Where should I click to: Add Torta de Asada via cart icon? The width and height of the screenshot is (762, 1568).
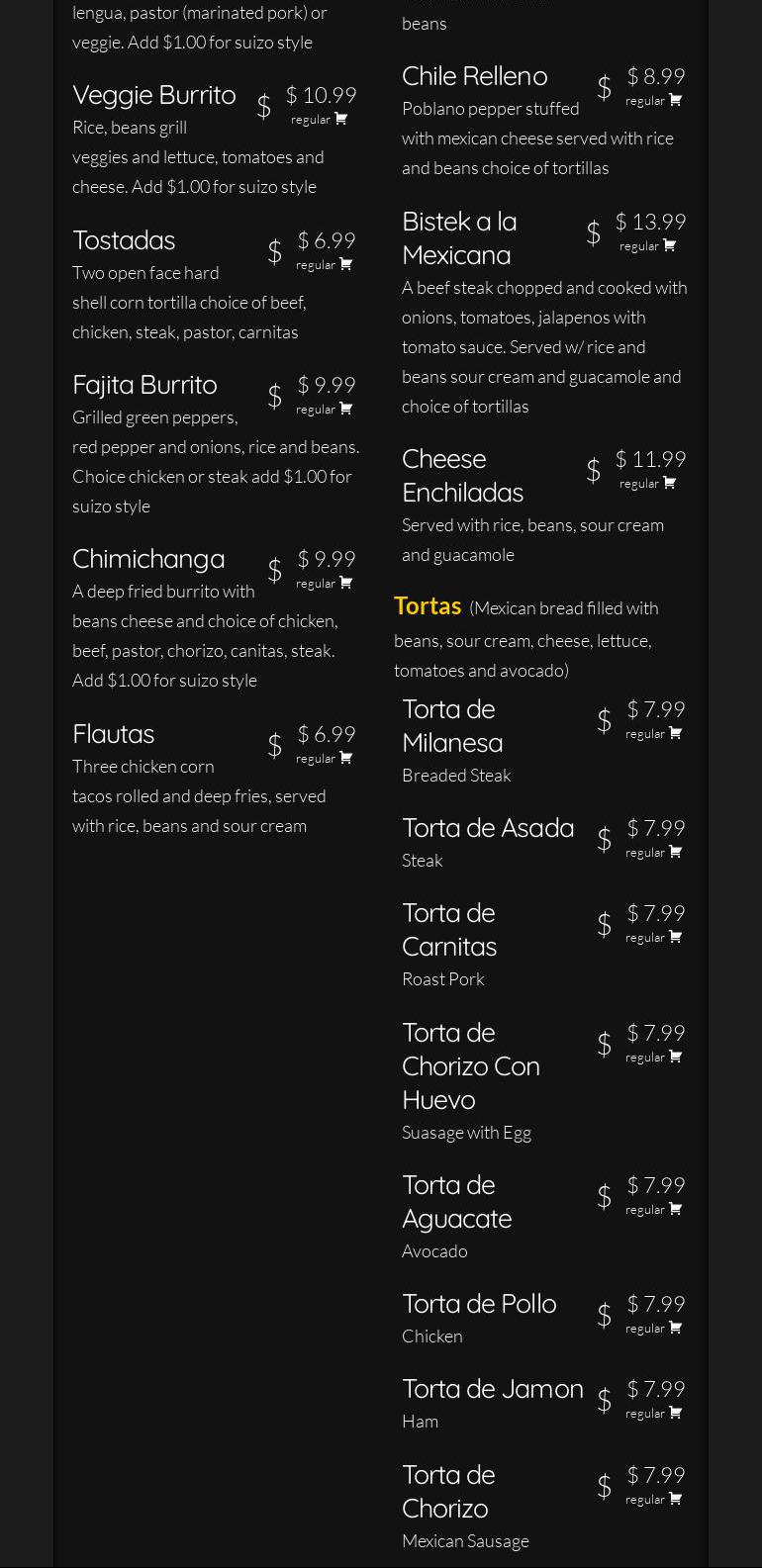pos(676,852)
